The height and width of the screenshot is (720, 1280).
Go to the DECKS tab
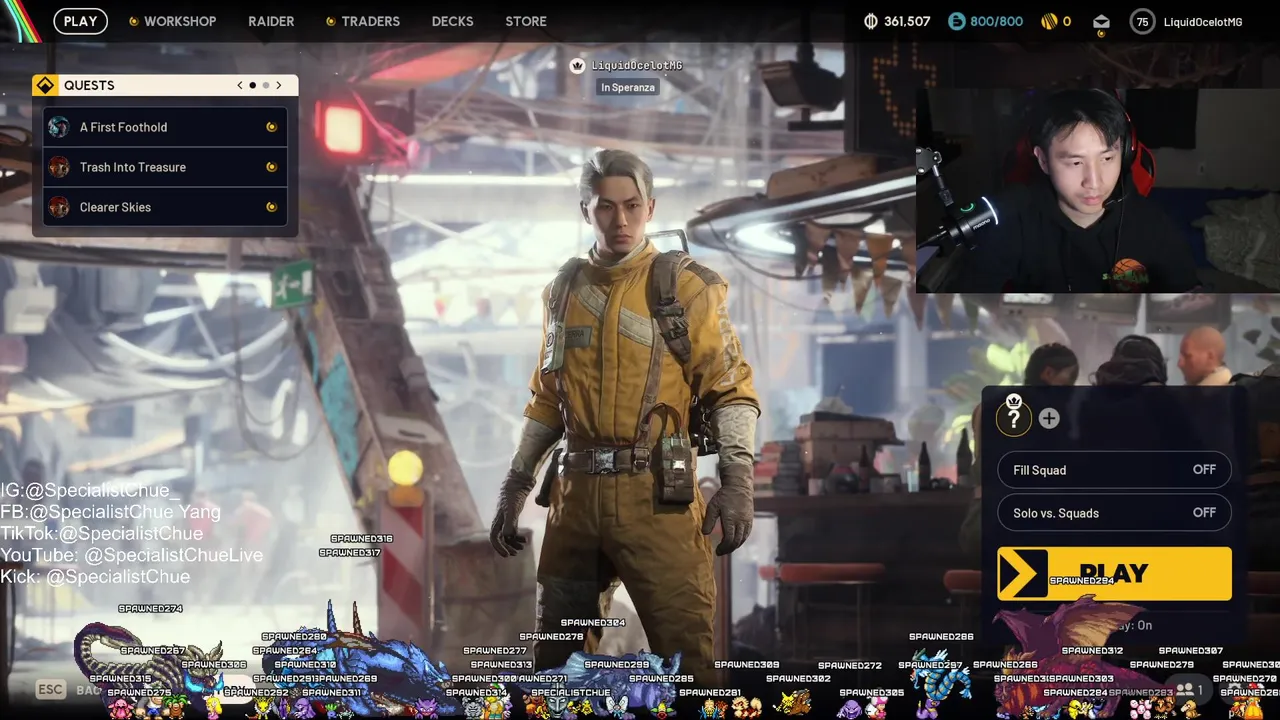tap(452, 21)
